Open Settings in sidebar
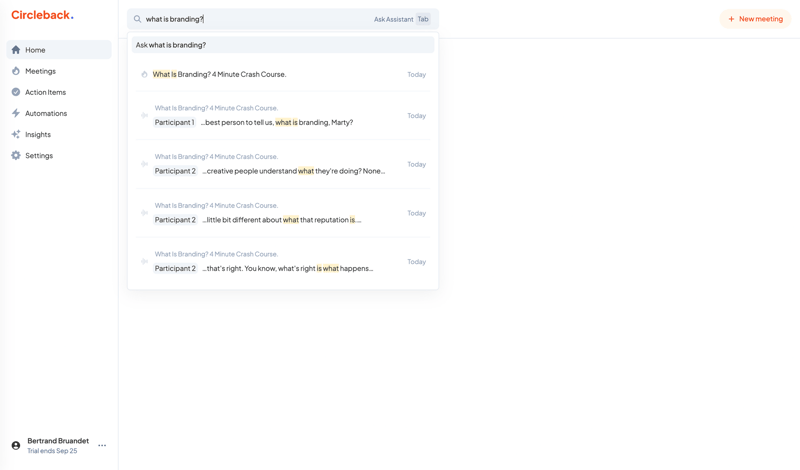 [59, 156]
